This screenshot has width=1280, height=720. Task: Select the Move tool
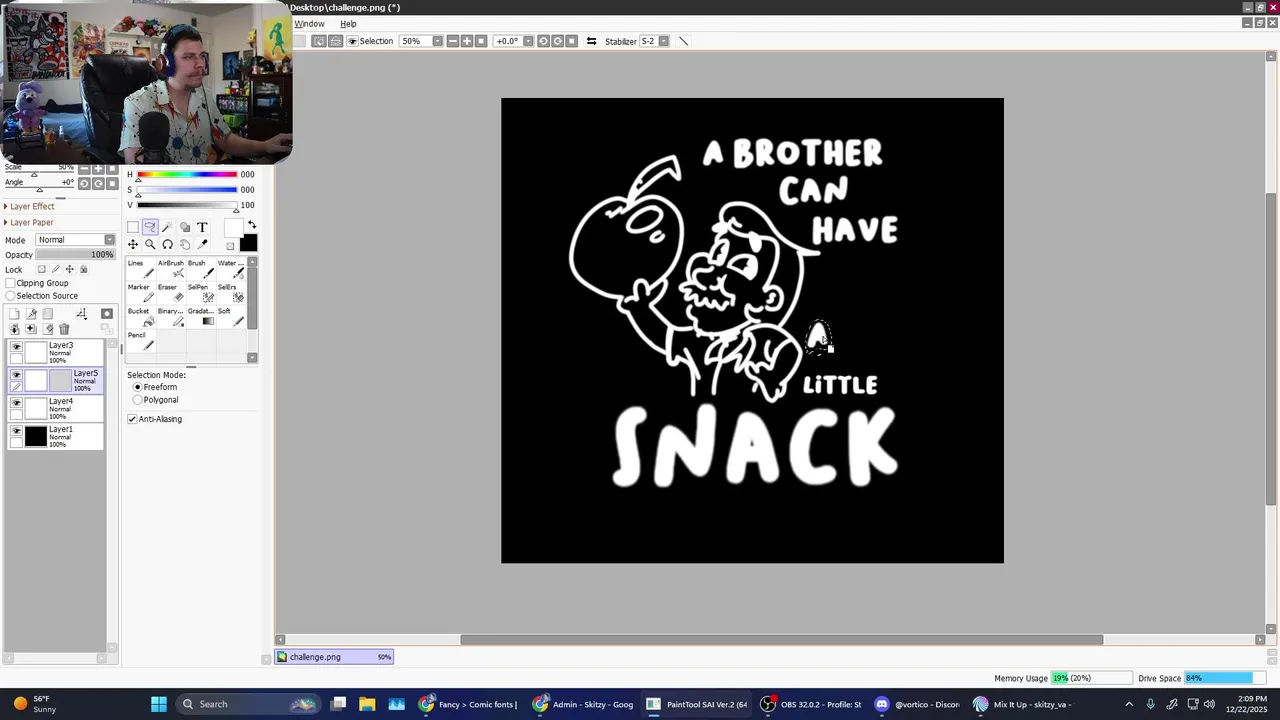coord(132,244)
